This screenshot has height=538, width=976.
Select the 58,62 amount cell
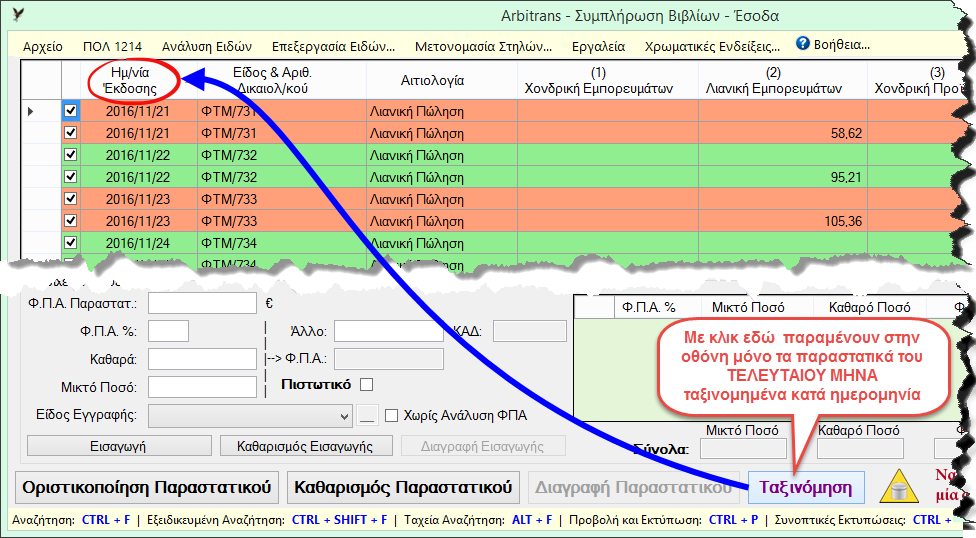(x=782, y=133)
